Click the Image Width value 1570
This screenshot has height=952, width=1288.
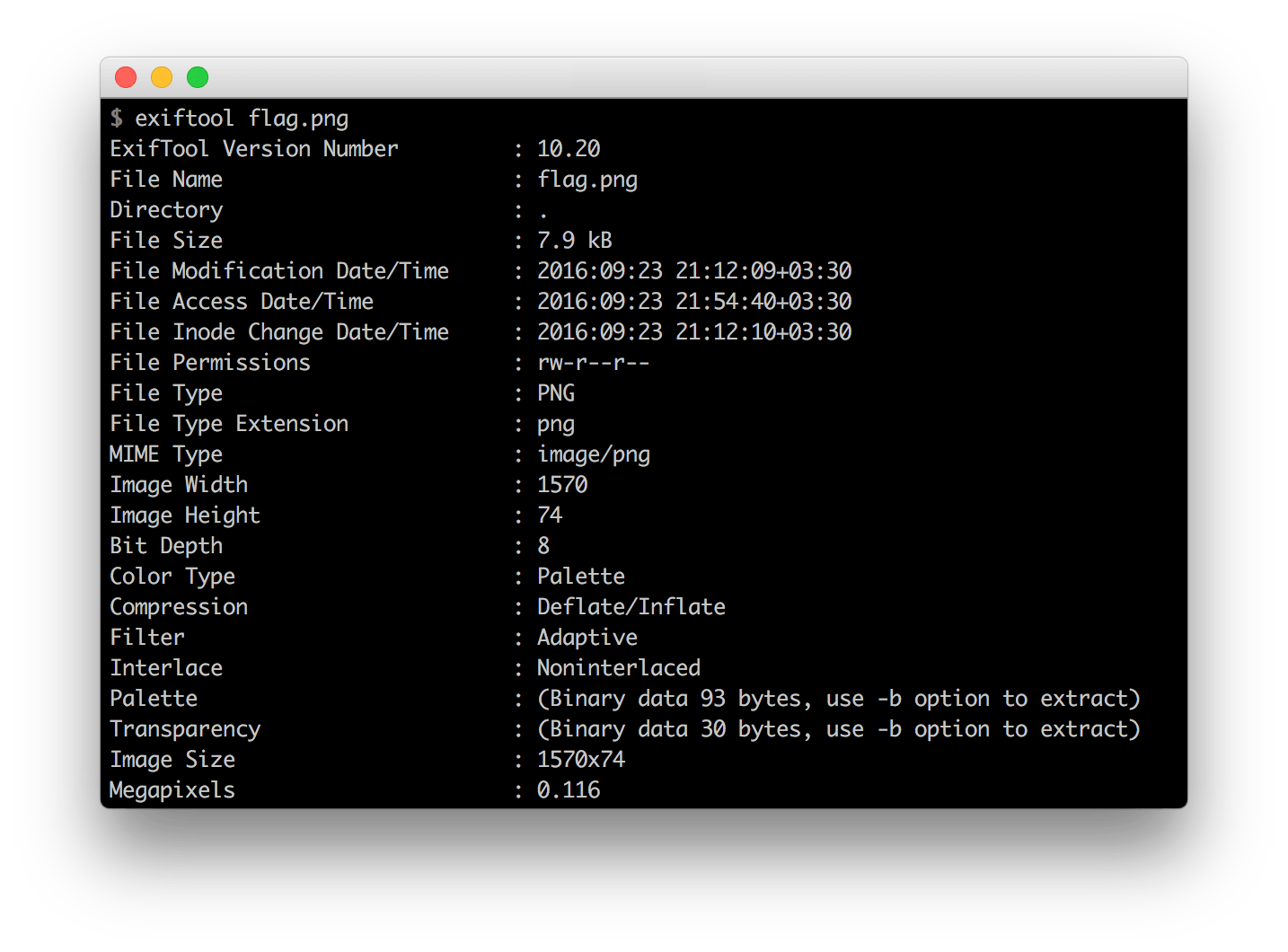click(x=562, y=485)
